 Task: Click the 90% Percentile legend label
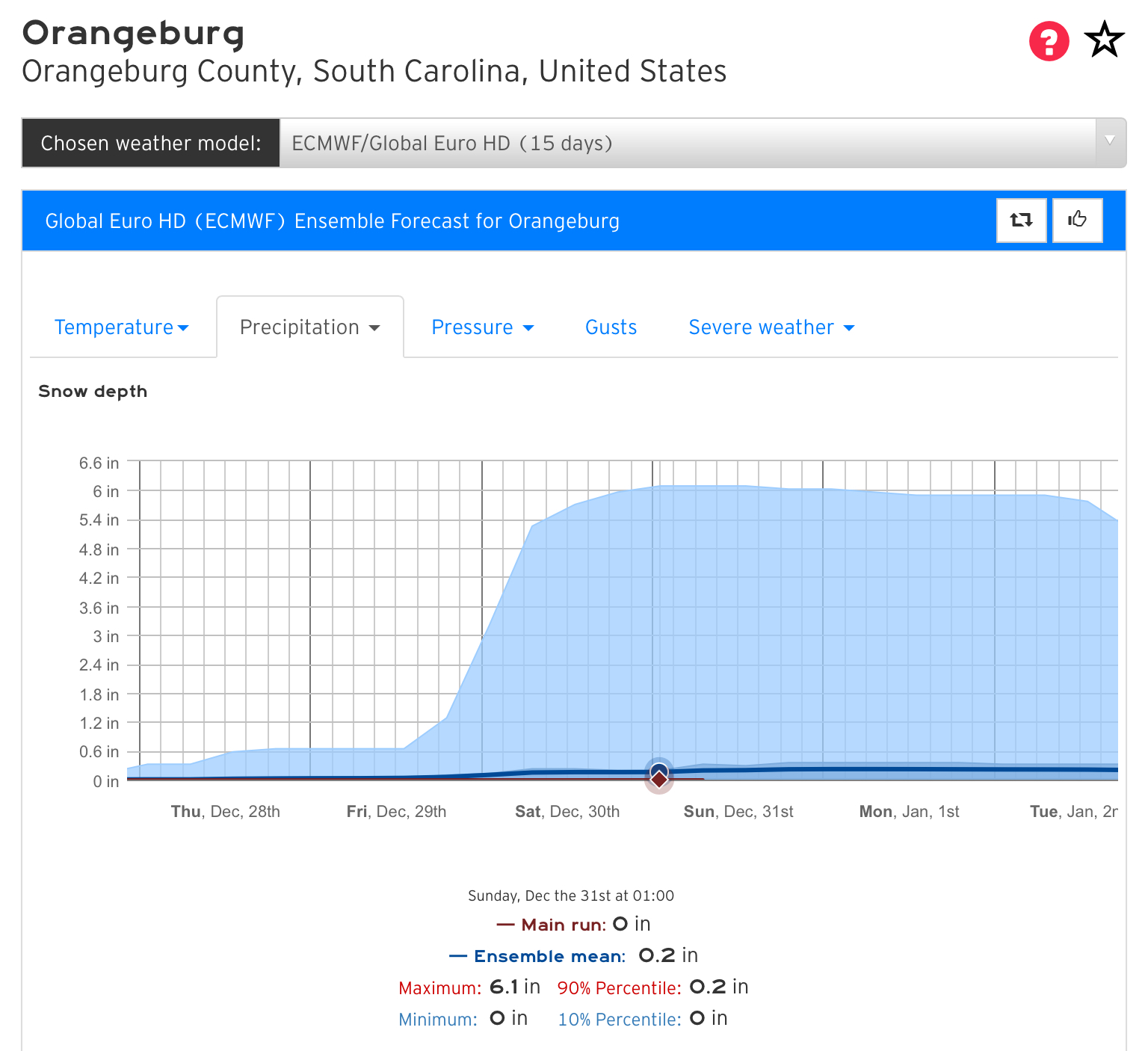[620, 987]
